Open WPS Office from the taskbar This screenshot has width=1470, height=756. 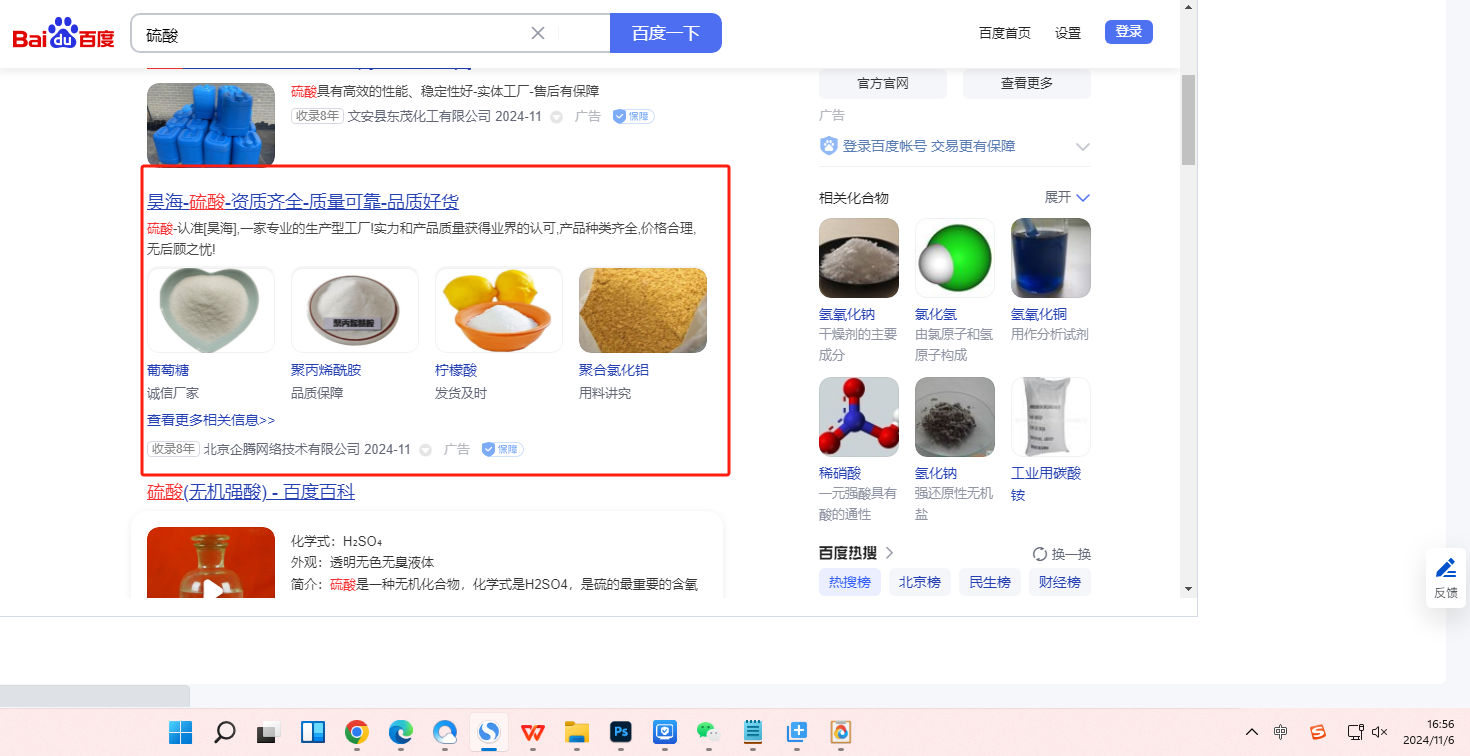point(533,732)
